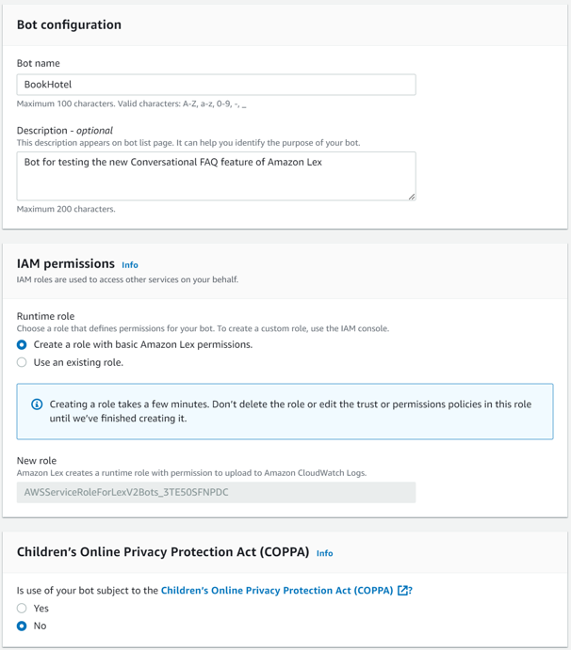Click the Description box resize grip icon

[411, 197]
